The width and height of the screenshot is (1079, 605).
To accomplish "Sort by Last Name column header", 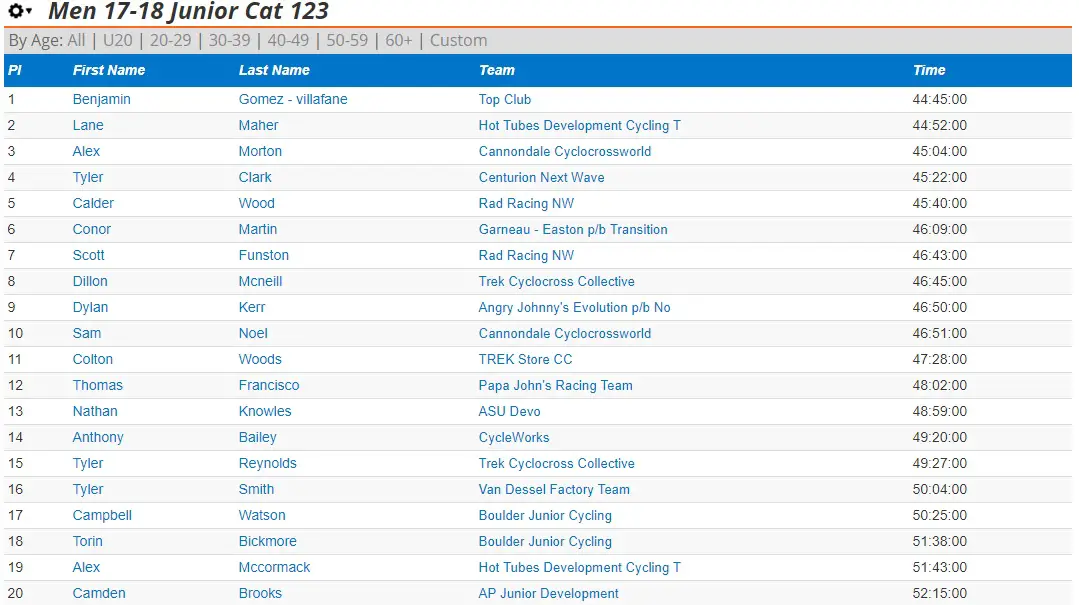I will (x=274, y=70).
